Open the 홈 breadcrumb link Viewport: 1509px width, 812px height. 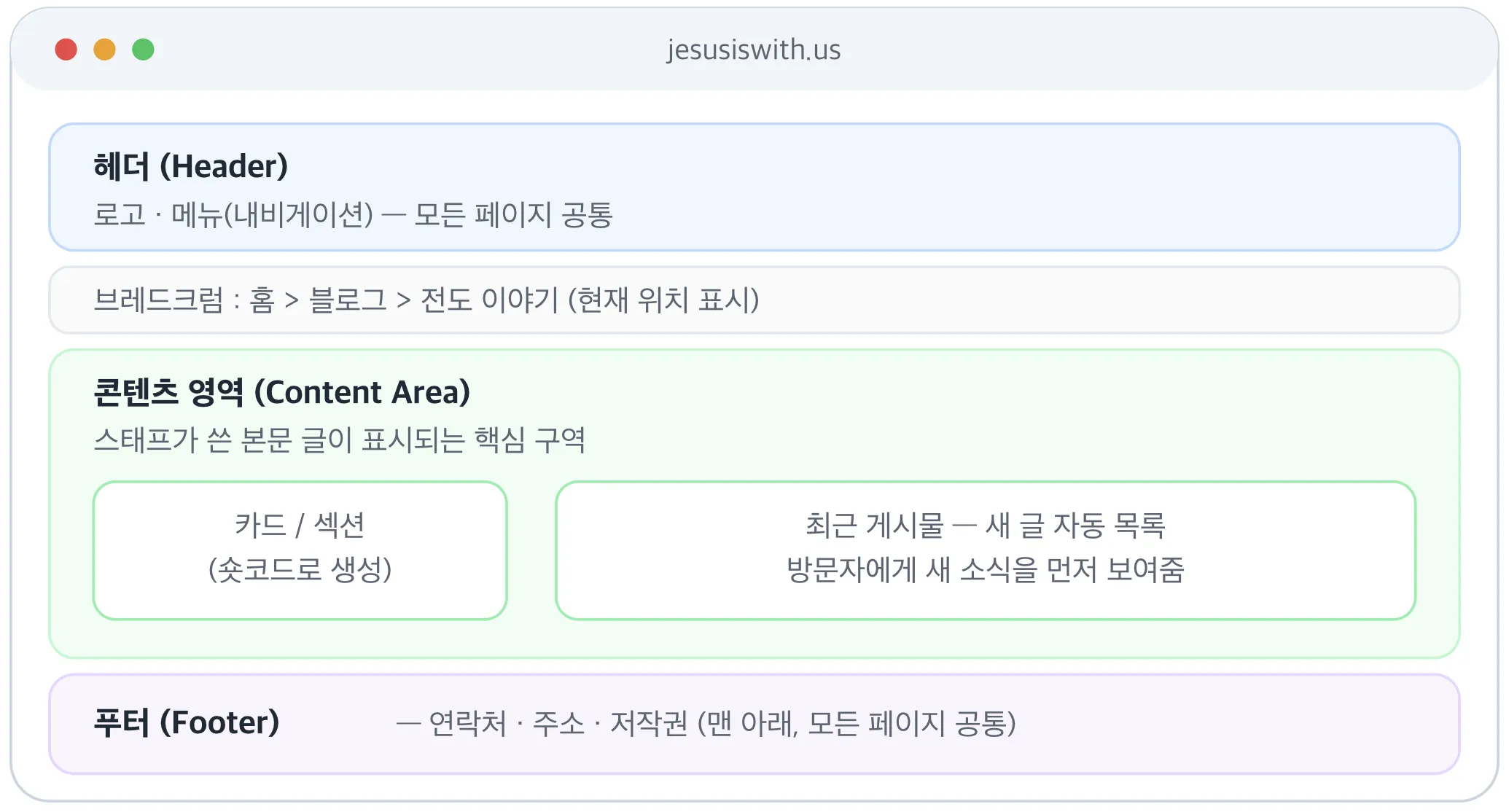coord(262,300)
